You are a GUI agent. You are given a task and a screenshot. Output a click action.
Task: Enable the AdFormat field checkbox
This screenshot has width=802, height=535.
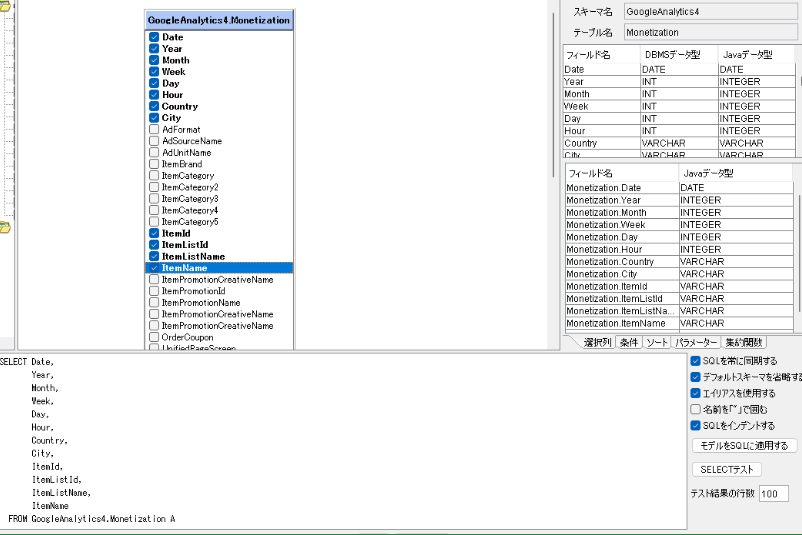click(154, 129)
